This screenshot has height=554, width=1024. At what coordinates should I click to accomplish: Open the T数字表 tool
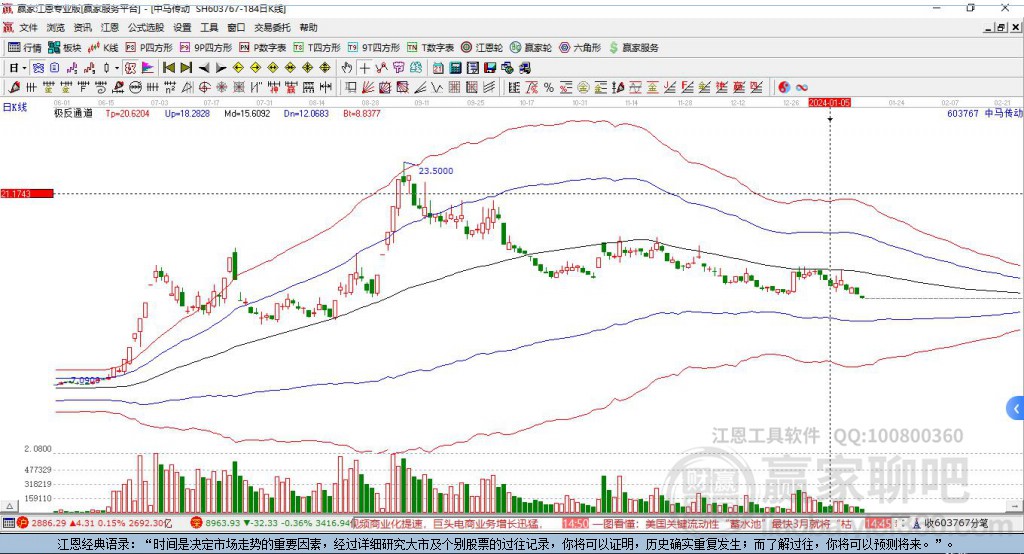(x=430, y=48)
